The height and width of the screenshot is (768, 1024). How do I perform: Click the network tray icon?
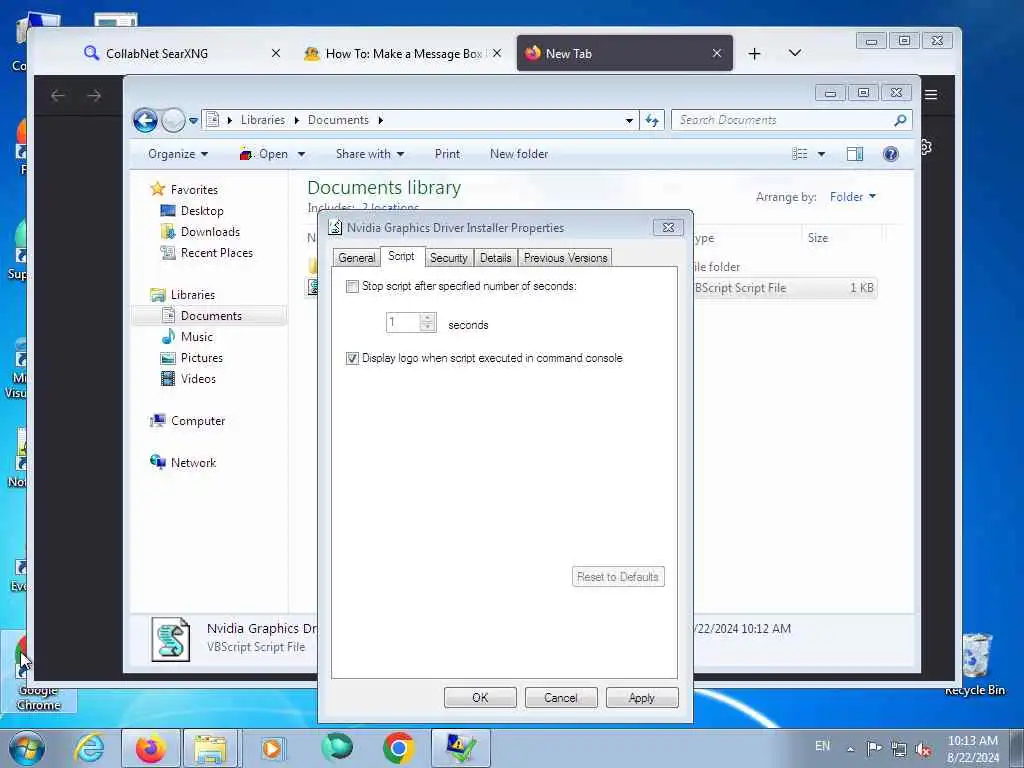[x=899, y=749]
